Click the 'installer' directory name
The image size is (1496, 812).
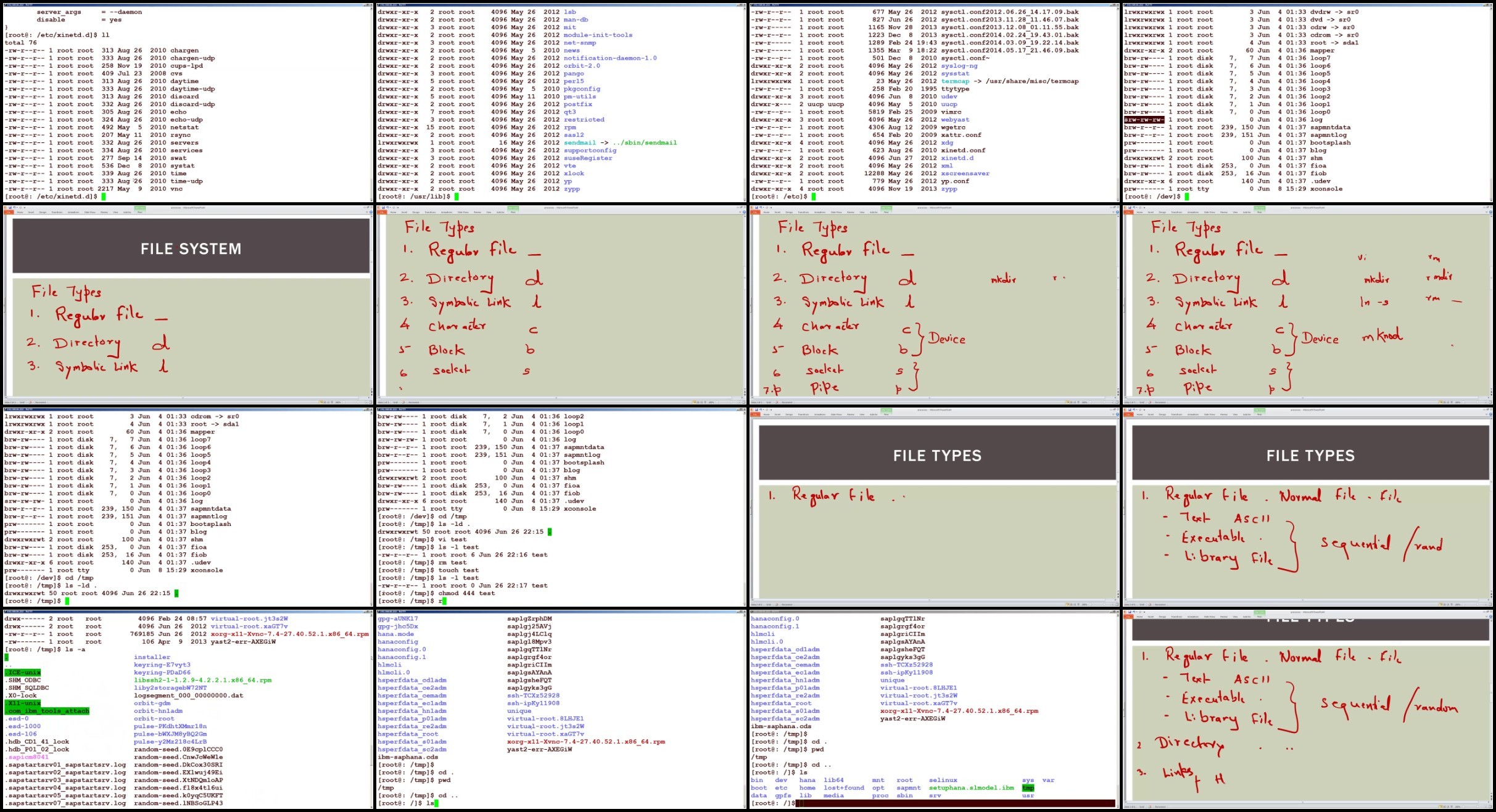point(152,657)
